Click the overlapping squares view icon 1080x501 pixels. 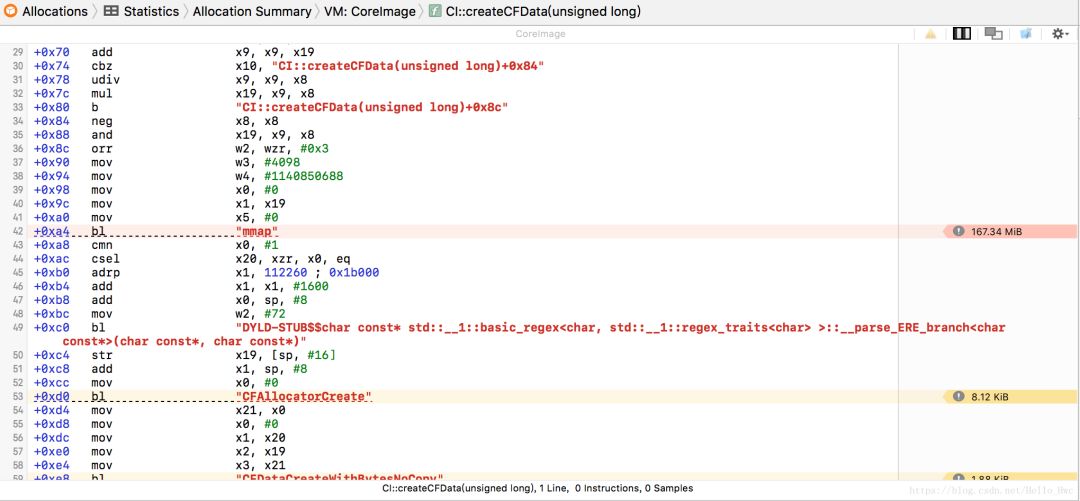click(x=993, y=34)
